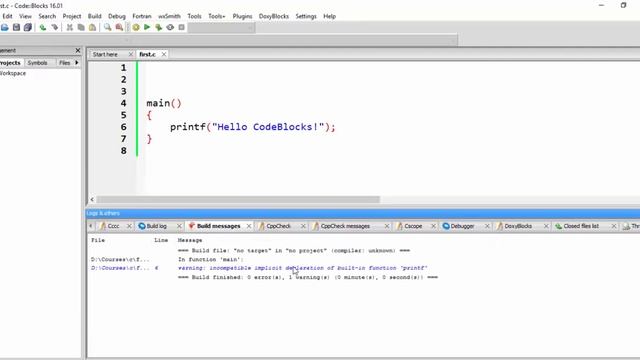
Task: Open the Settings menu
Action: (306, 16)
